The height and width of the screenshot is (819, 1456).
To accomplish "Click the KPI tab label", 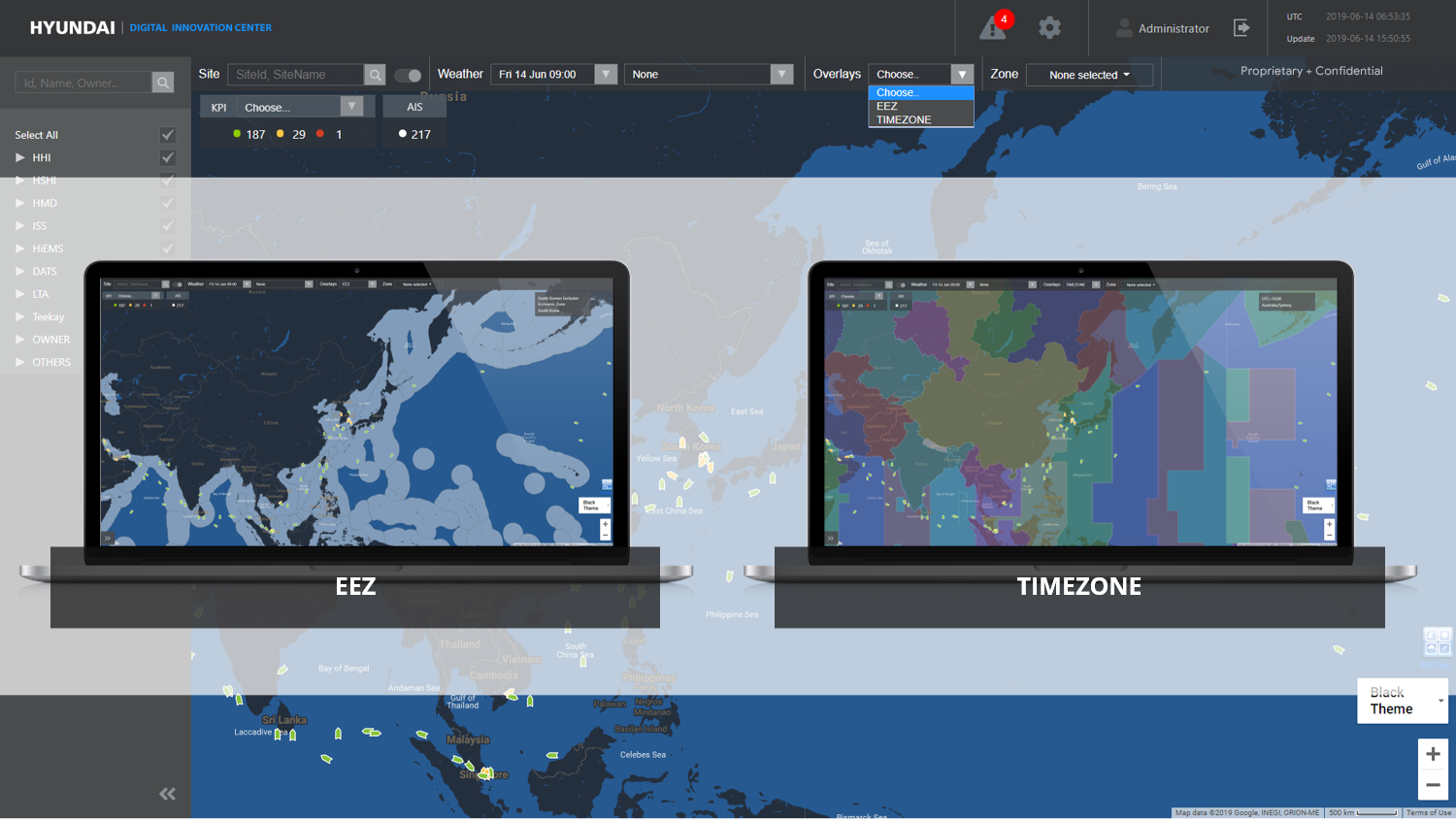I will (x=219, y=108).
